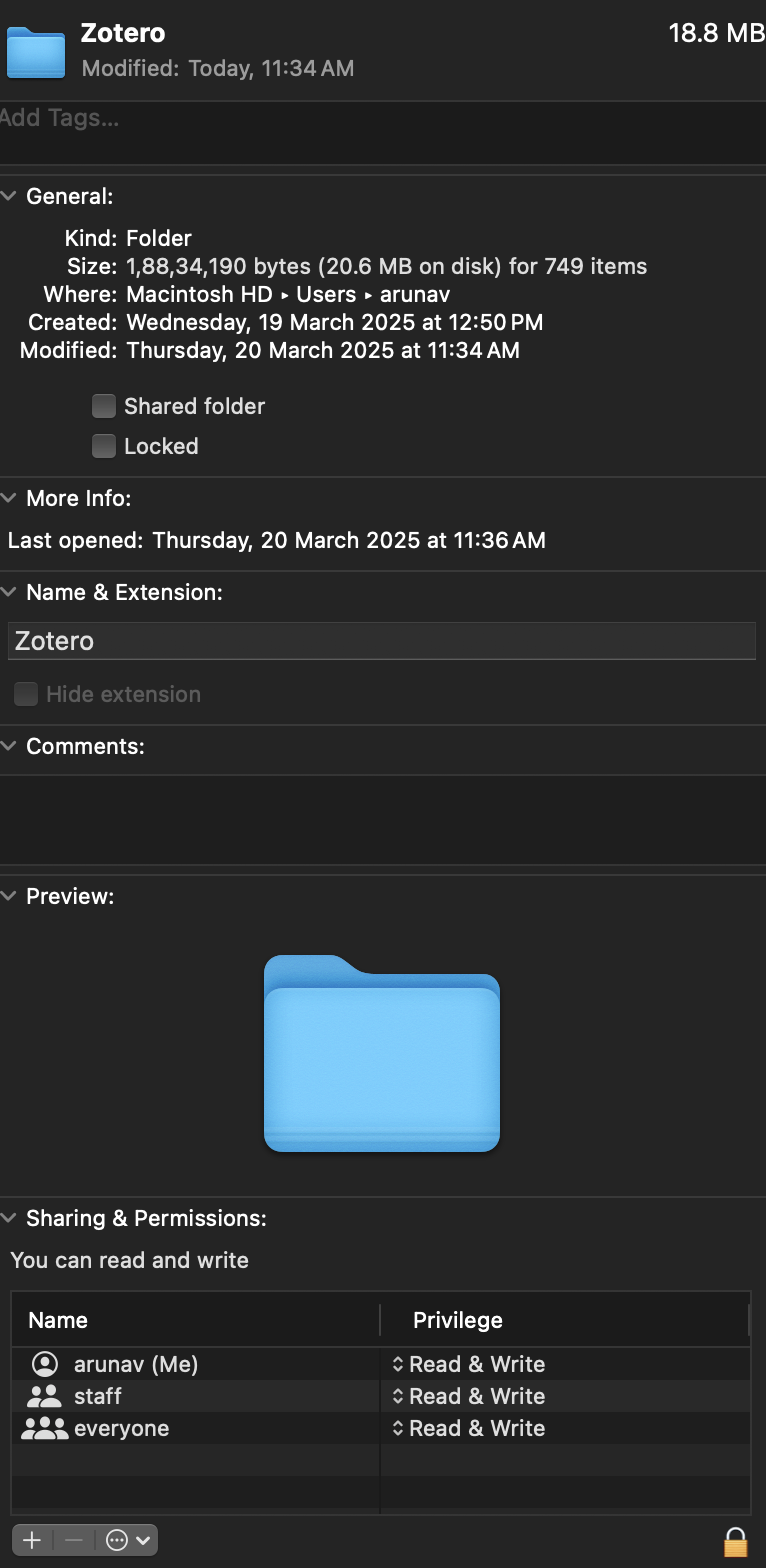766x1568 pixels.
Task: Click the folder preview thumbnail
Action: (382, 1054)
